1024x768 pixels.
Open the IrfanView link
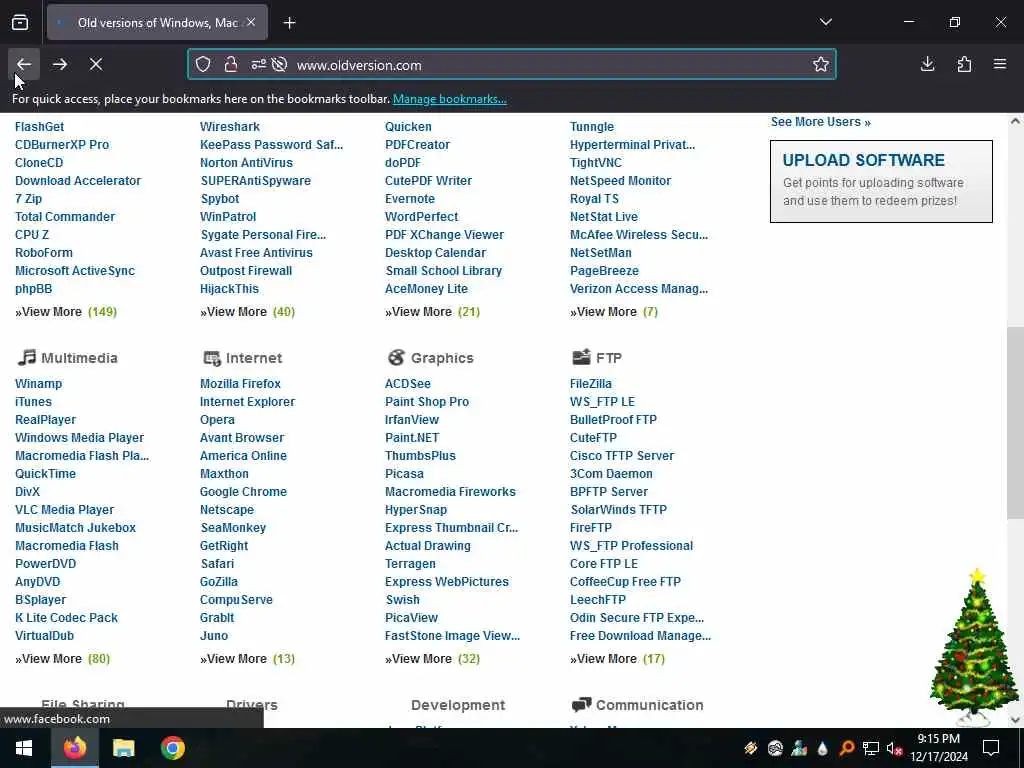click(x=411, y=420)
